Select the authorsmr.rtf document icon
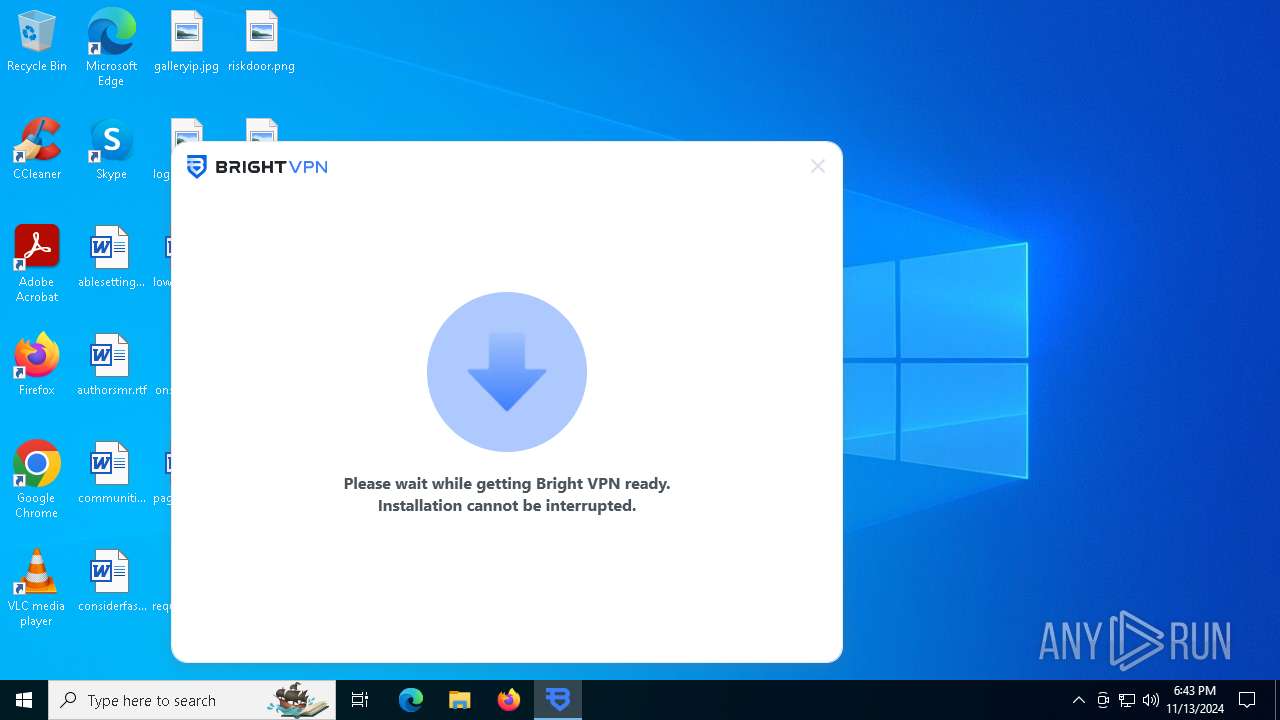This screenshot has width=1280, height=720. 111,366
